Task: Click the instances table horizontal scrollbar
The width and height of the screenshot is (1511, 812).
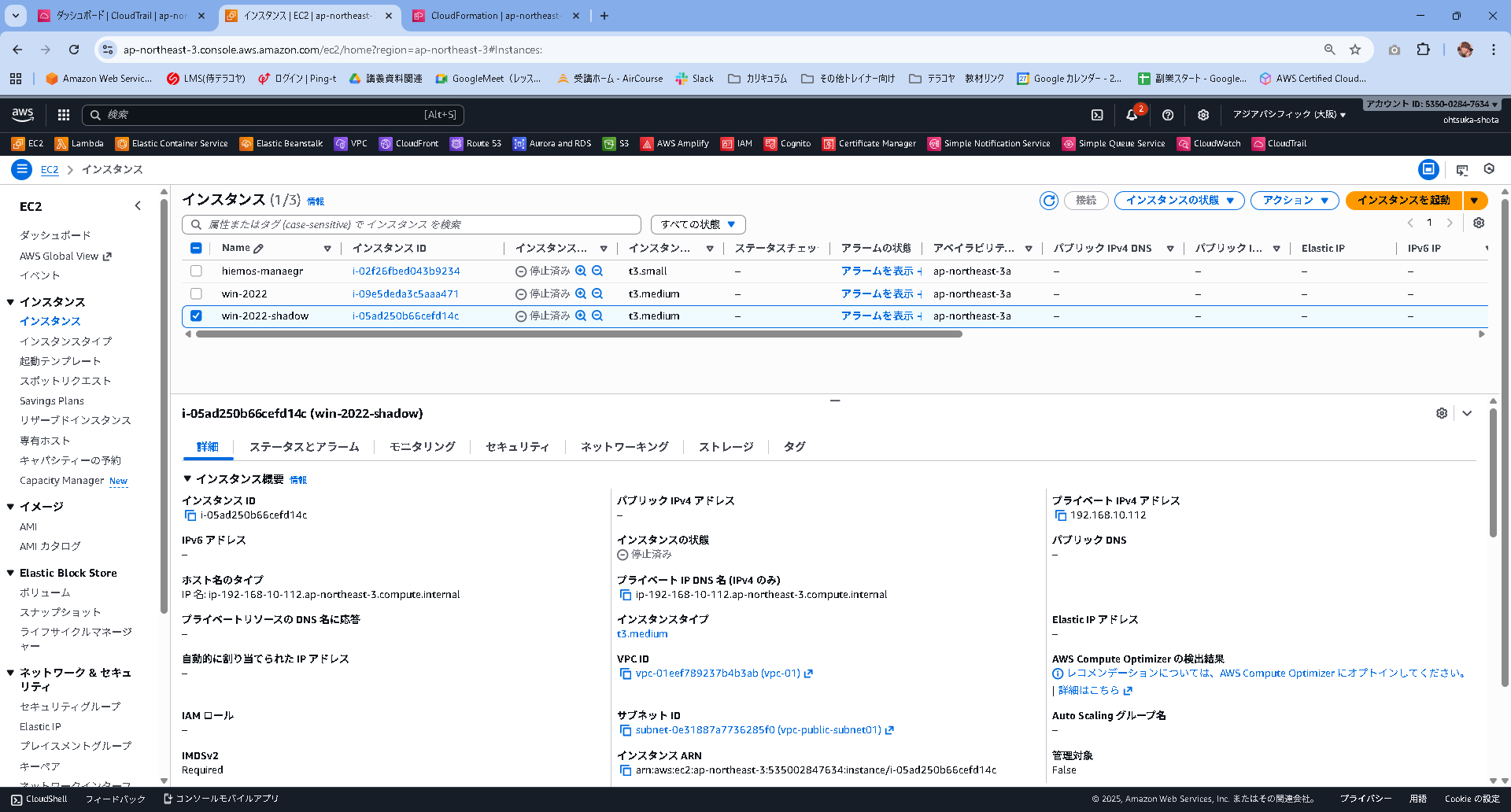Action: 578,334
